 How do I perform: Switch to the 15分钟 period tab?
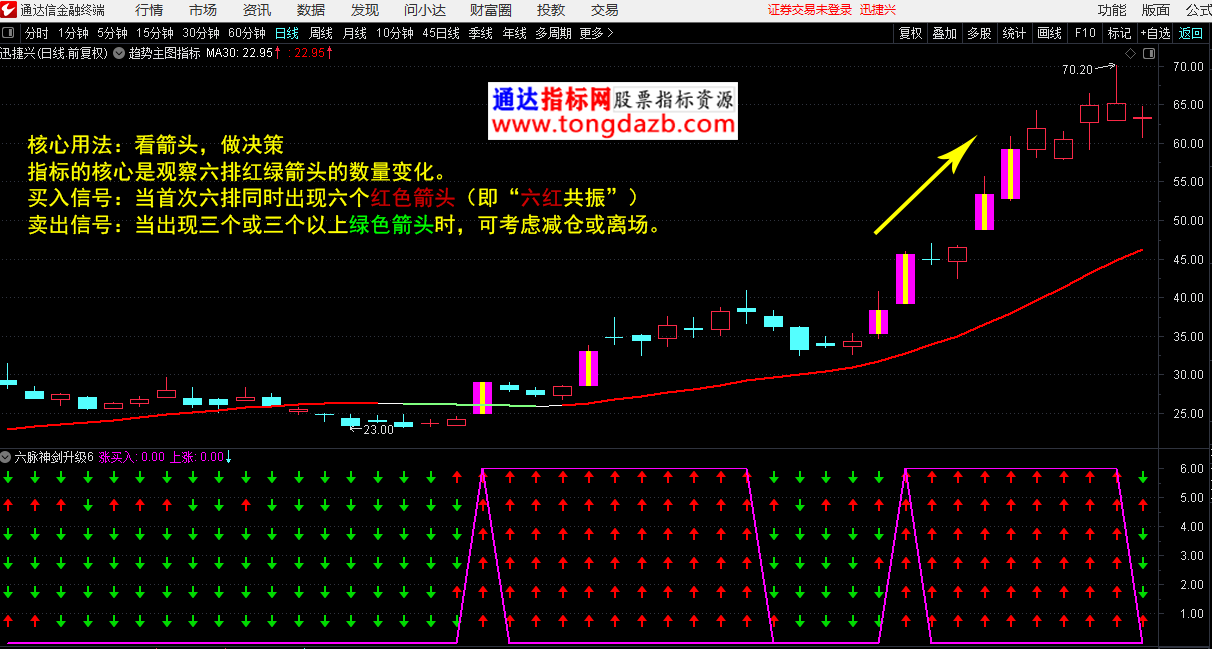(x=155, y=33)
